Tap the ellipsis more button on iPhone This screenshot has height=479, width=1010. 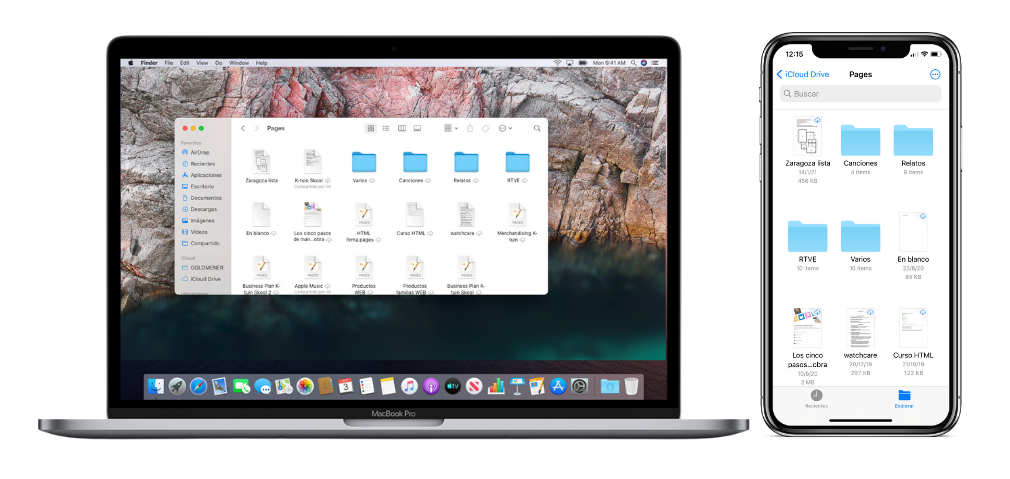tap(935, 75)
